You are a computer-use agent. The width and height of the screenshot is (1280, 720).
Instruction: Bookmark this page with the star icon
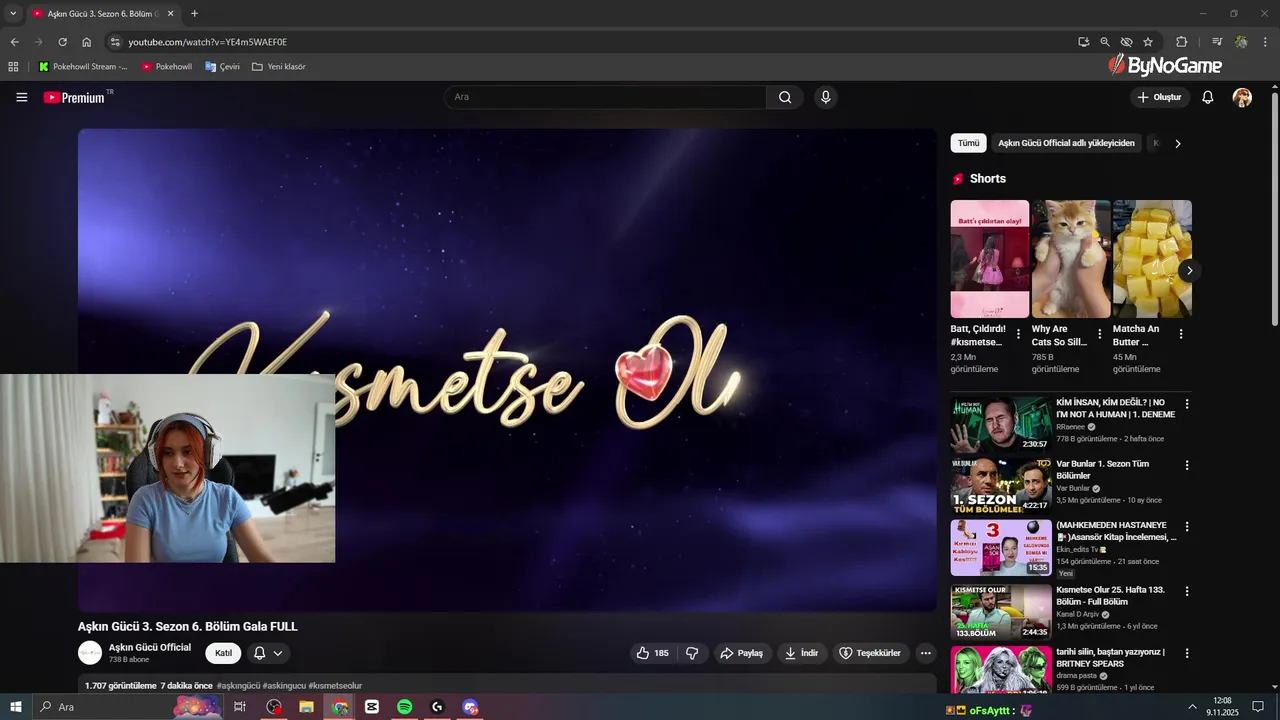tap(1148, 42)
